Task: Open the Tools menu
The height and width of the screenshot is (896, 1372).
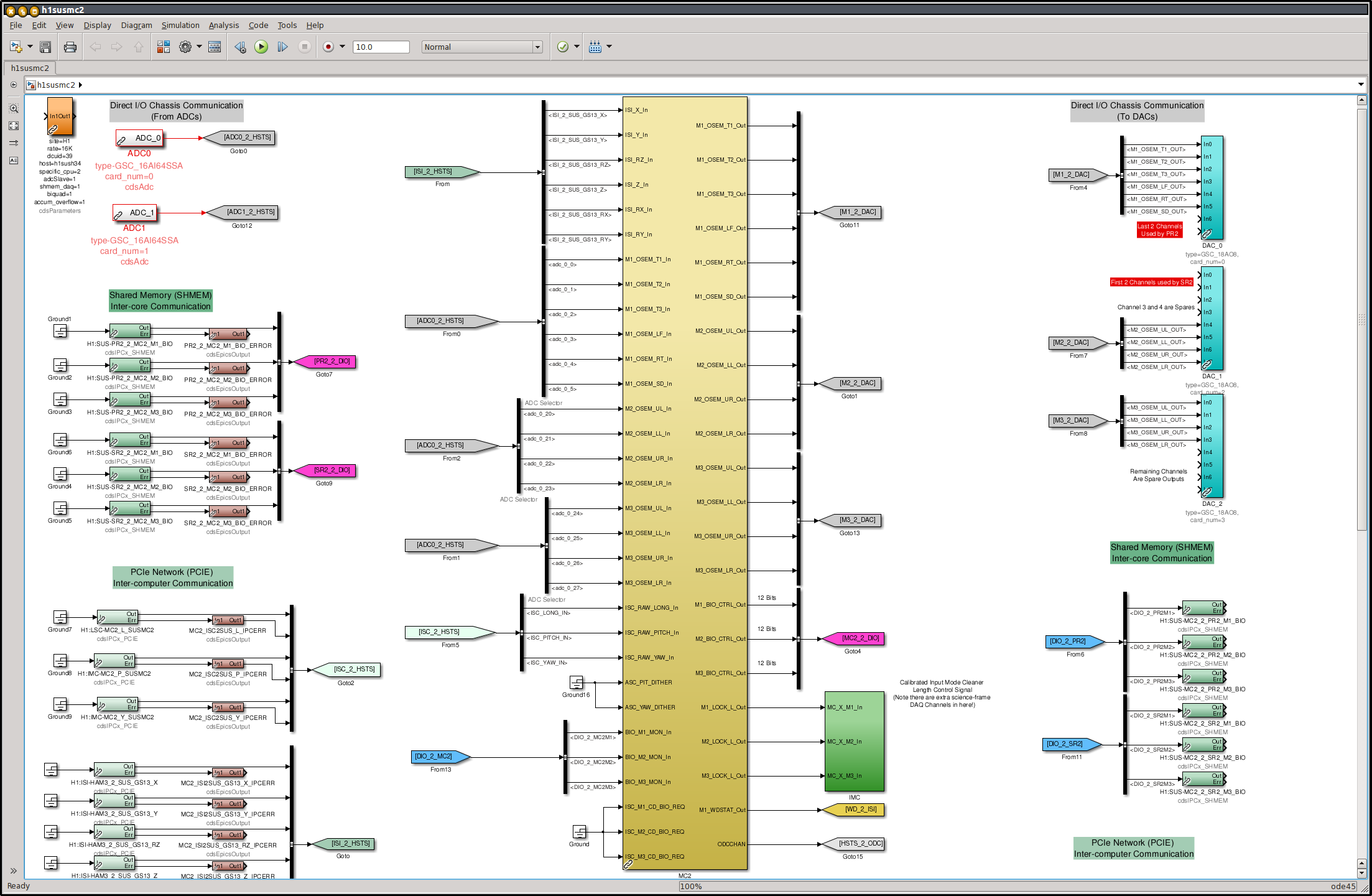Action: coord(287,26)
